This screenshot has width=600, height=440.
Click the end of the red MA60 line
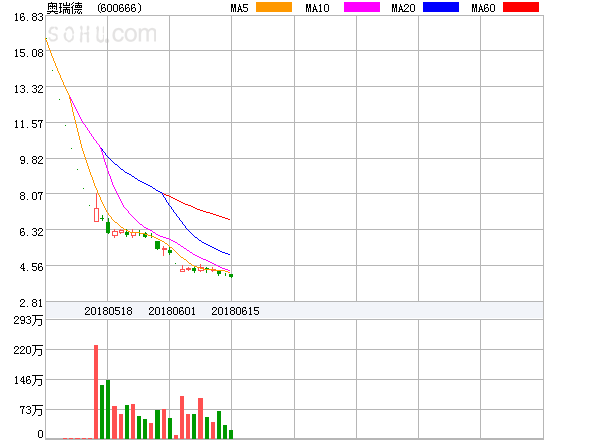click(x=229, y=219)
